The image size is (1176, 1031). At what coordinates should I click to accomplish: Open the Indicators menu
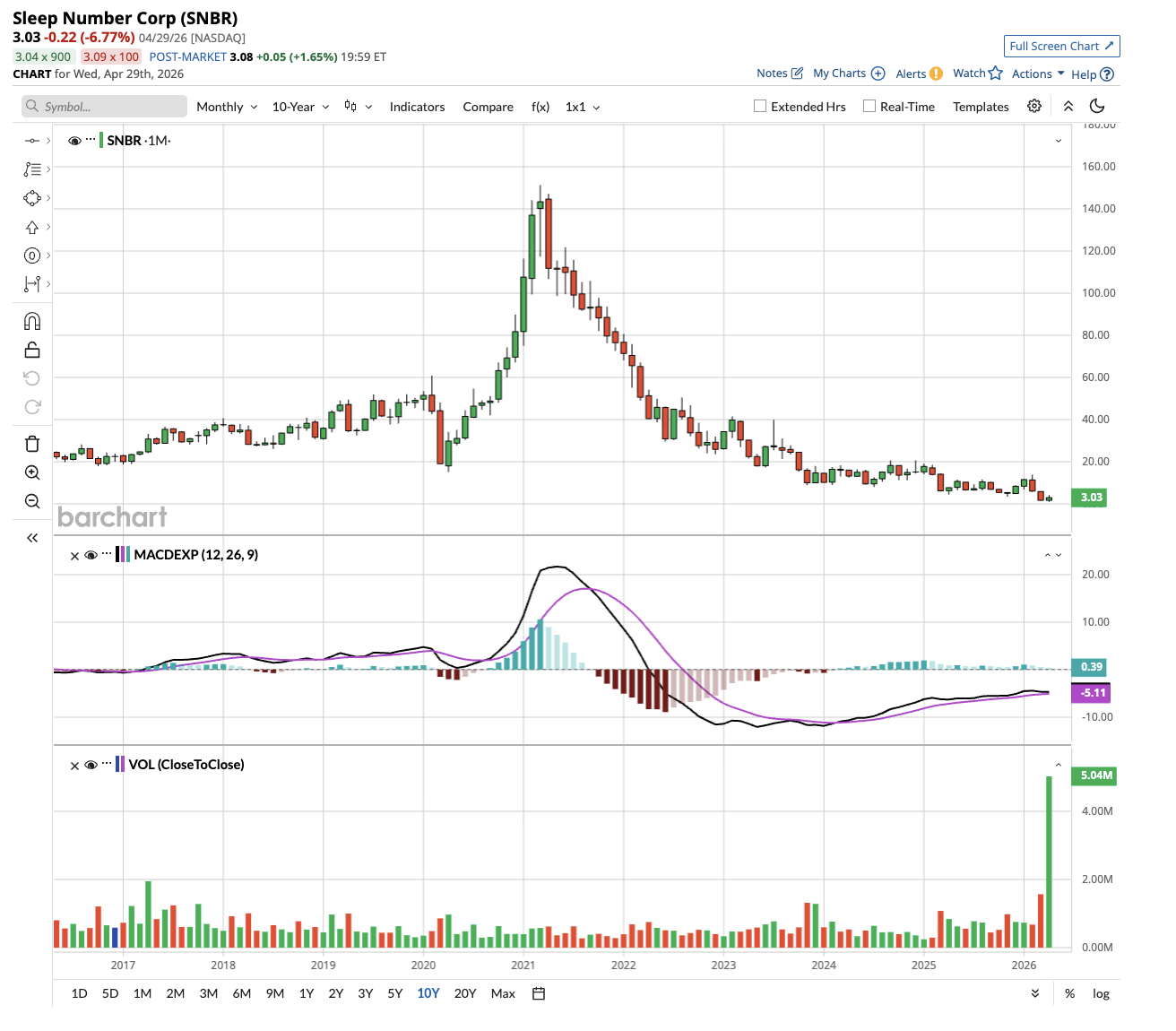point(417,107)
